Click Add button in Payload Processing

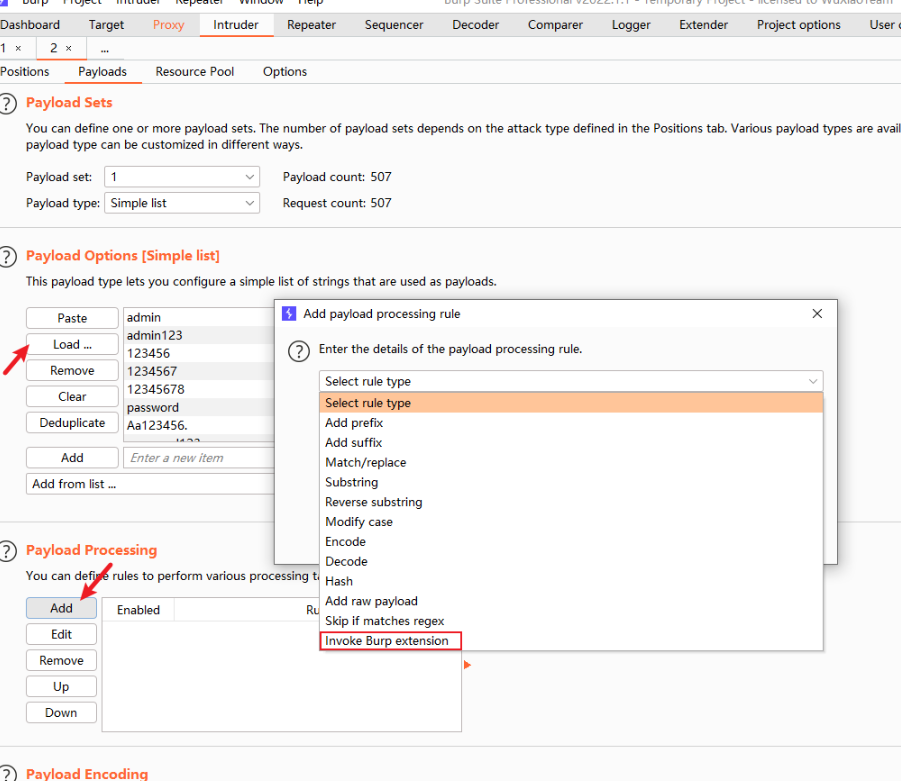61,608
